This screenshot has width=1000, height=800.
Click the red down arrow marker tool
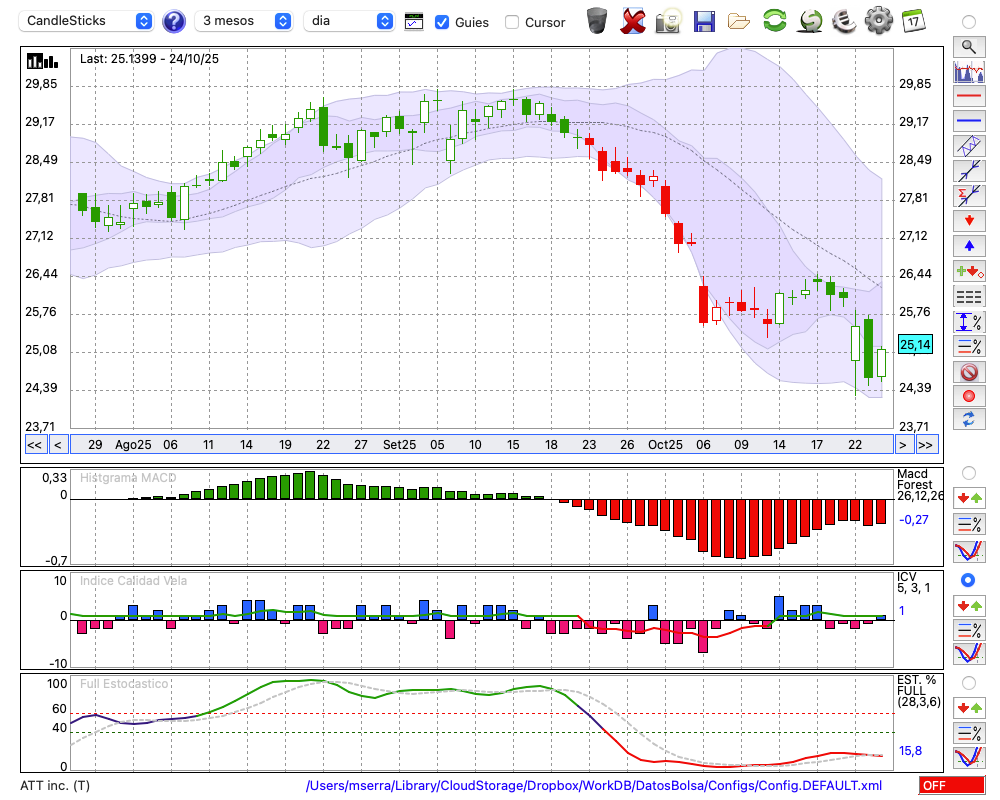pos(969,221)
